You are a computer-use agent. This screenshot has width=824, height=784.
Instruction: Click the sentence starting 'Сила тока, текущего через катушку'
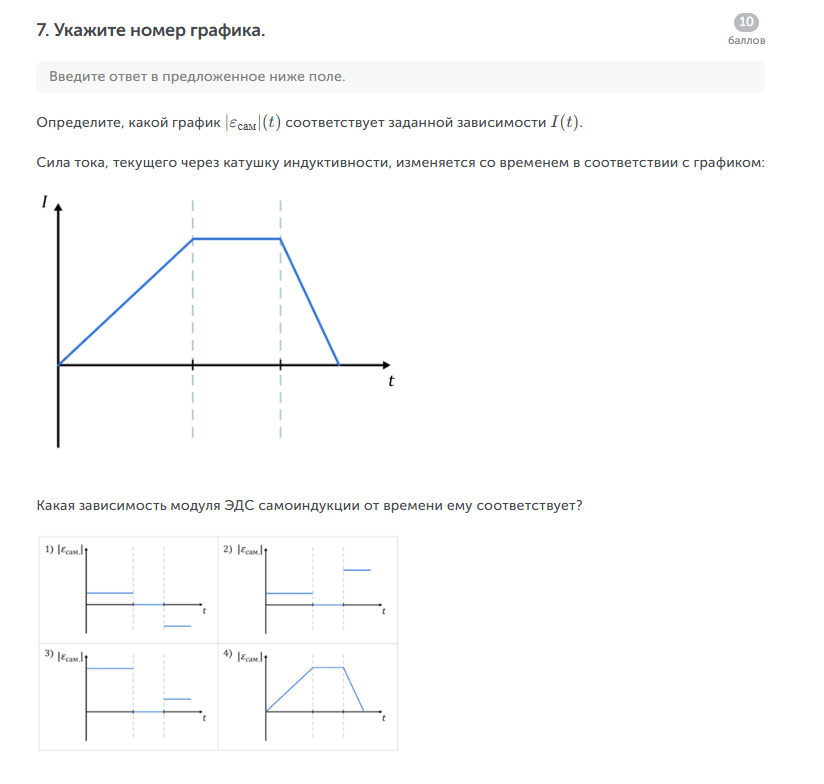(x=400, y=161)
